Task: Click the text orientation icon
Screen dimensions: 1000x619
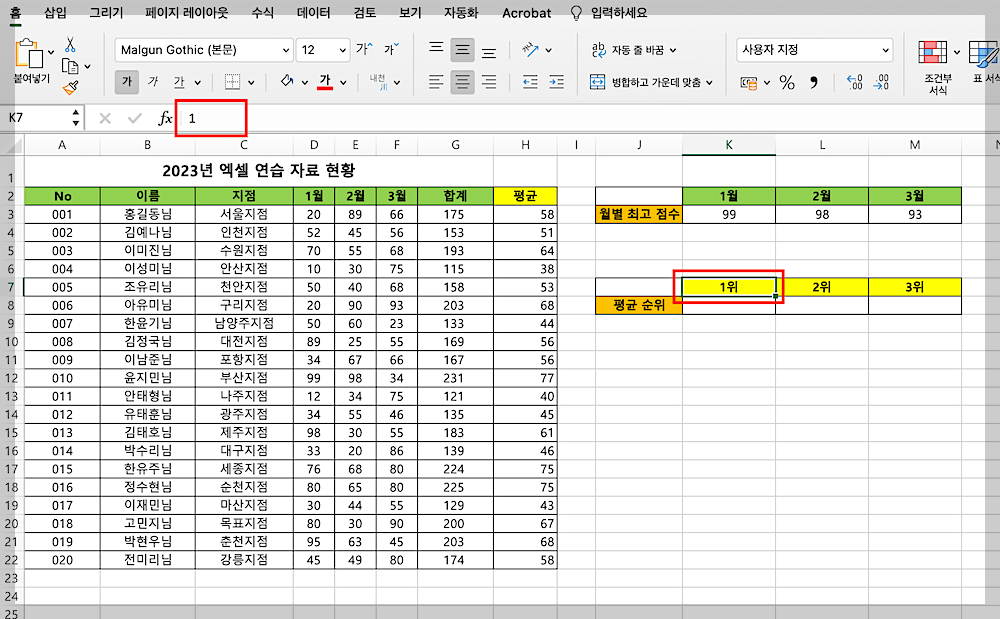Action: pos(530,49)
